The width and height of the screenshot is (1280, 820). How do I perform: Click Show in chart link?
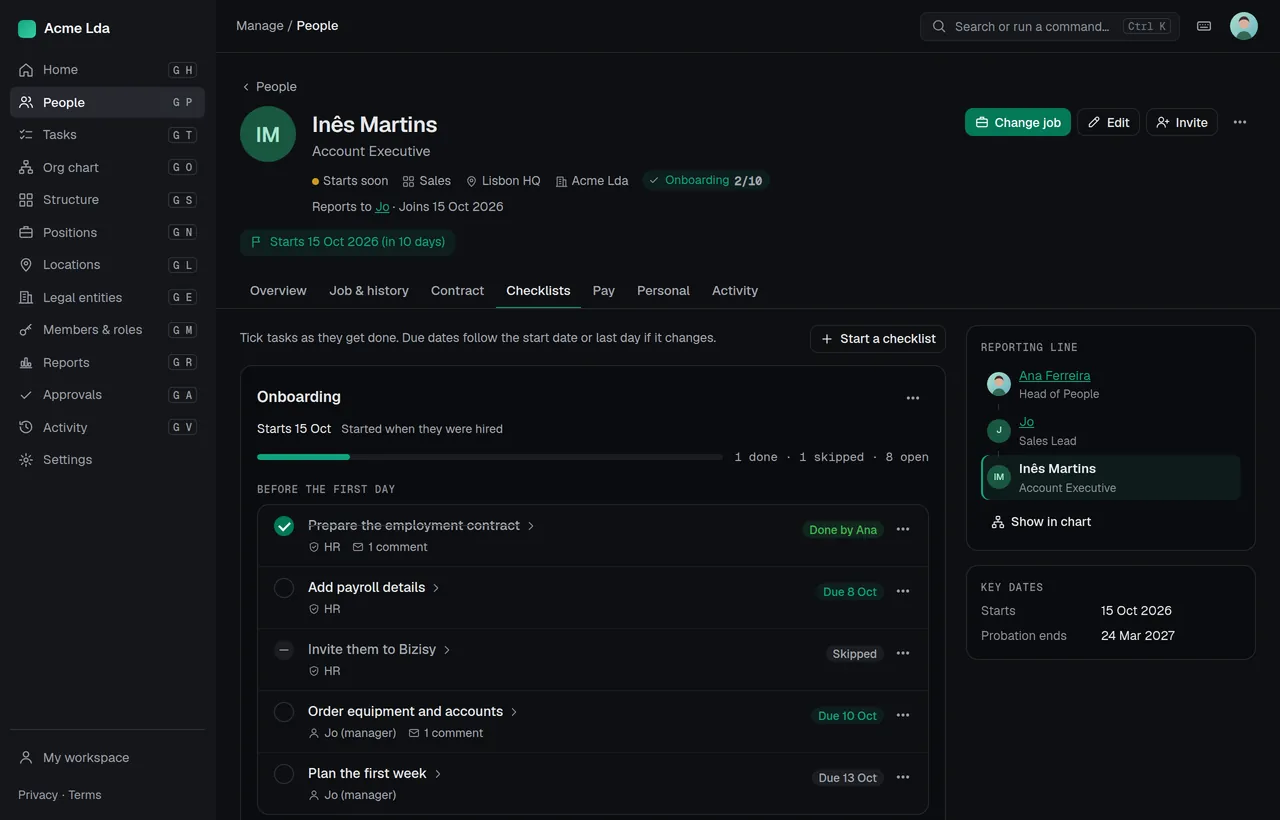pyautogui.click(x=1041, y=522)
